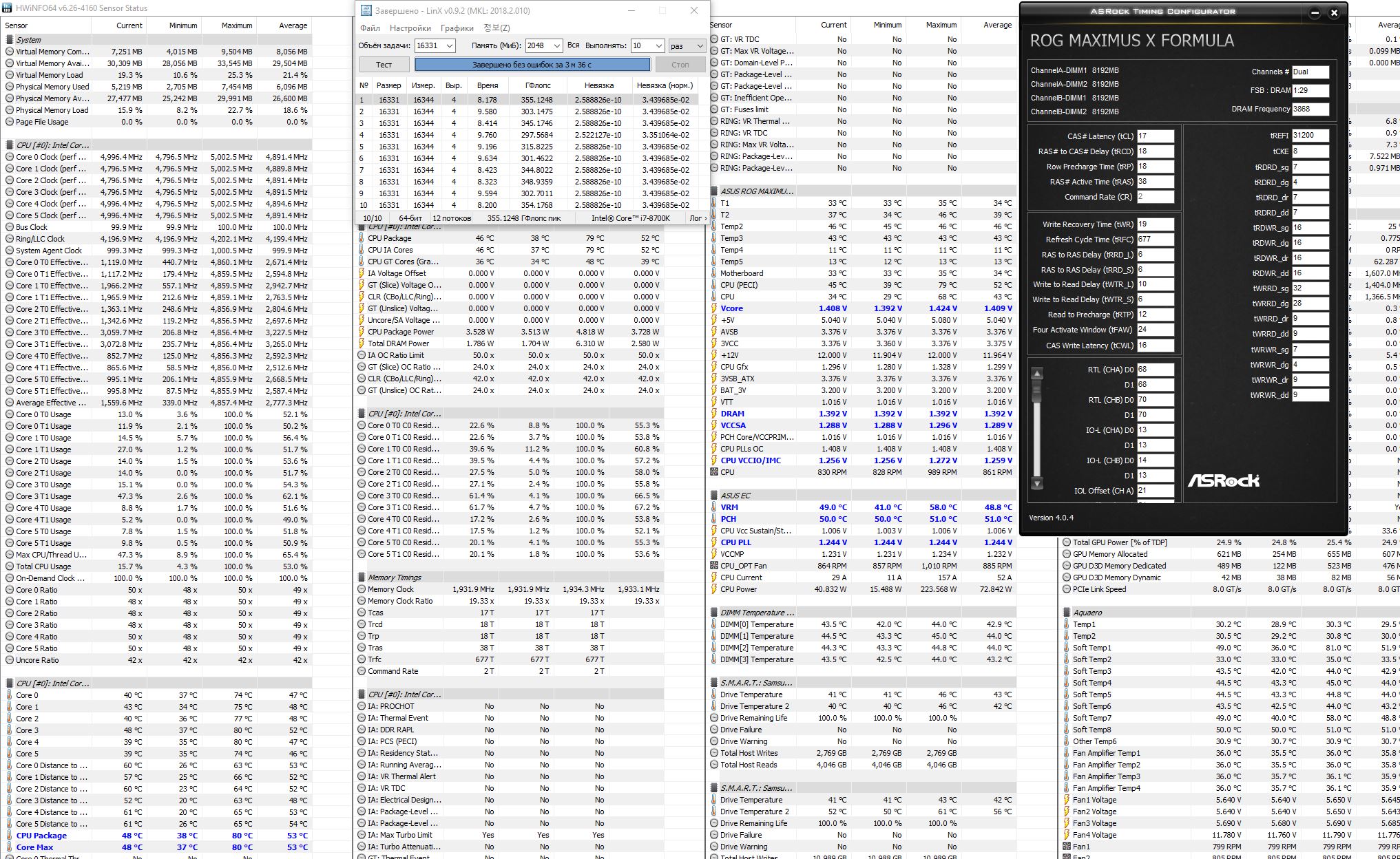This screenshot has width=1400, height=859.
Task: Click the Лог button in LinX status bar
Action: 696,218
